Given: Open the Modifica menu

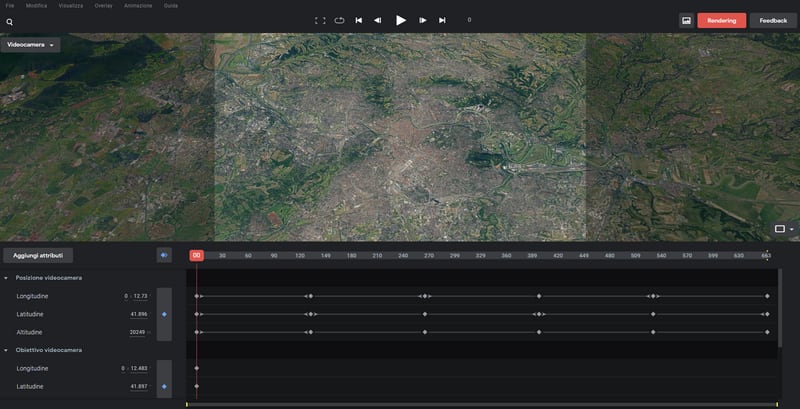Looking at the screenshot, I should (37, 6).
